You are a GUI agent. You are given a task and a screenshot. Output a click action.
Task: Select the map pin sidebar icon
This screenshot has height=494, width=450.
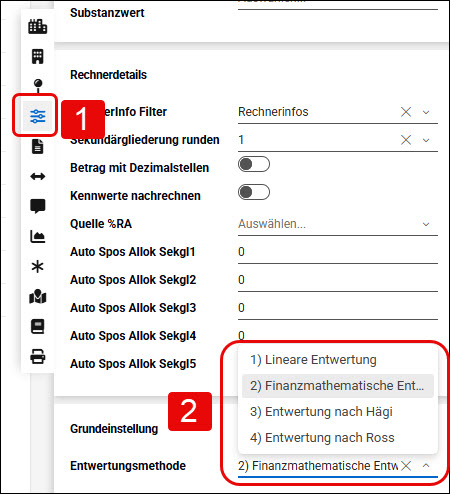[x=38, y=85]
